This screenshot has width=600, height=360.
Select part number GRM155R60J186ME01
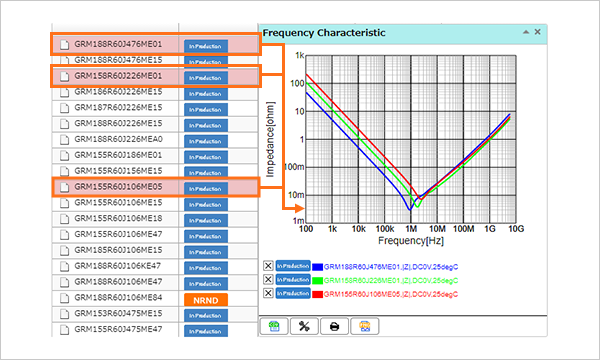(x=118, y=155)
